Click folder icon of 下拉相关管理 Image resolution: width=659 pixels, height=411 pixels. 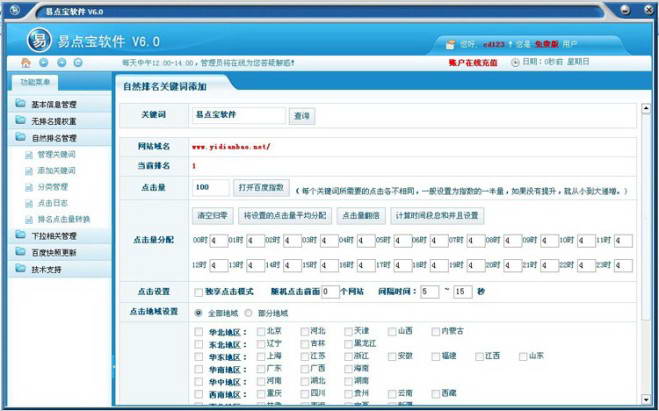click(x=21, y=234)
